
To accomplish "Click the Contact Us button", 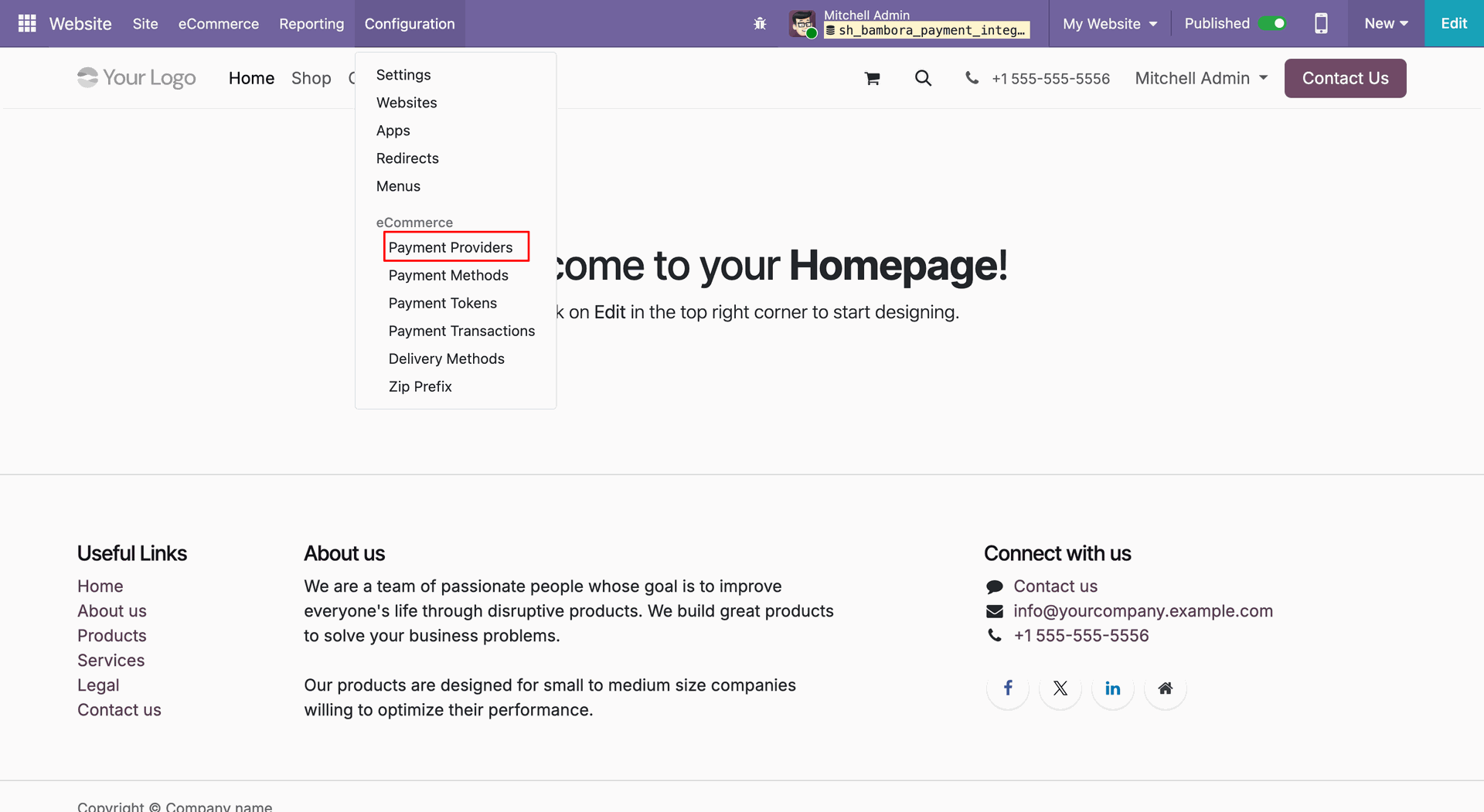I will 1345,78.
